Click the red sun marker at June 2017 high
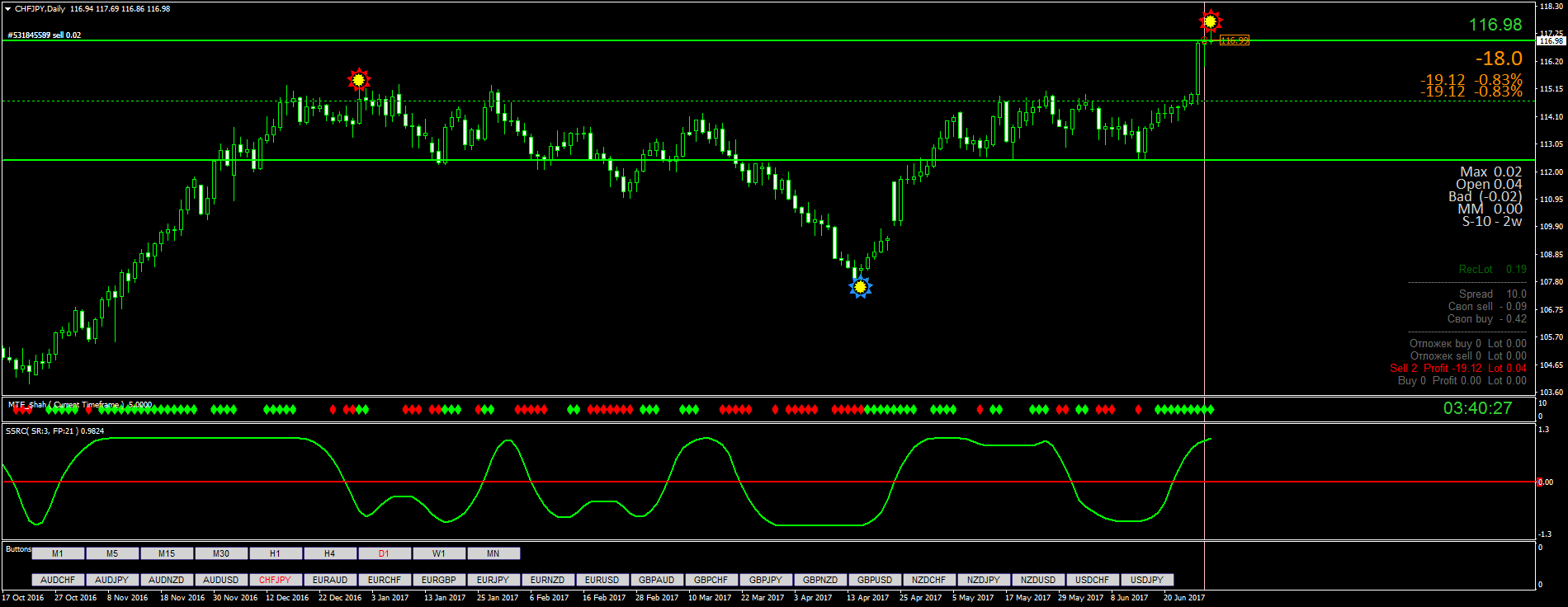Viewport: 1568px width, 607px height. click(x=1211, y=21)
